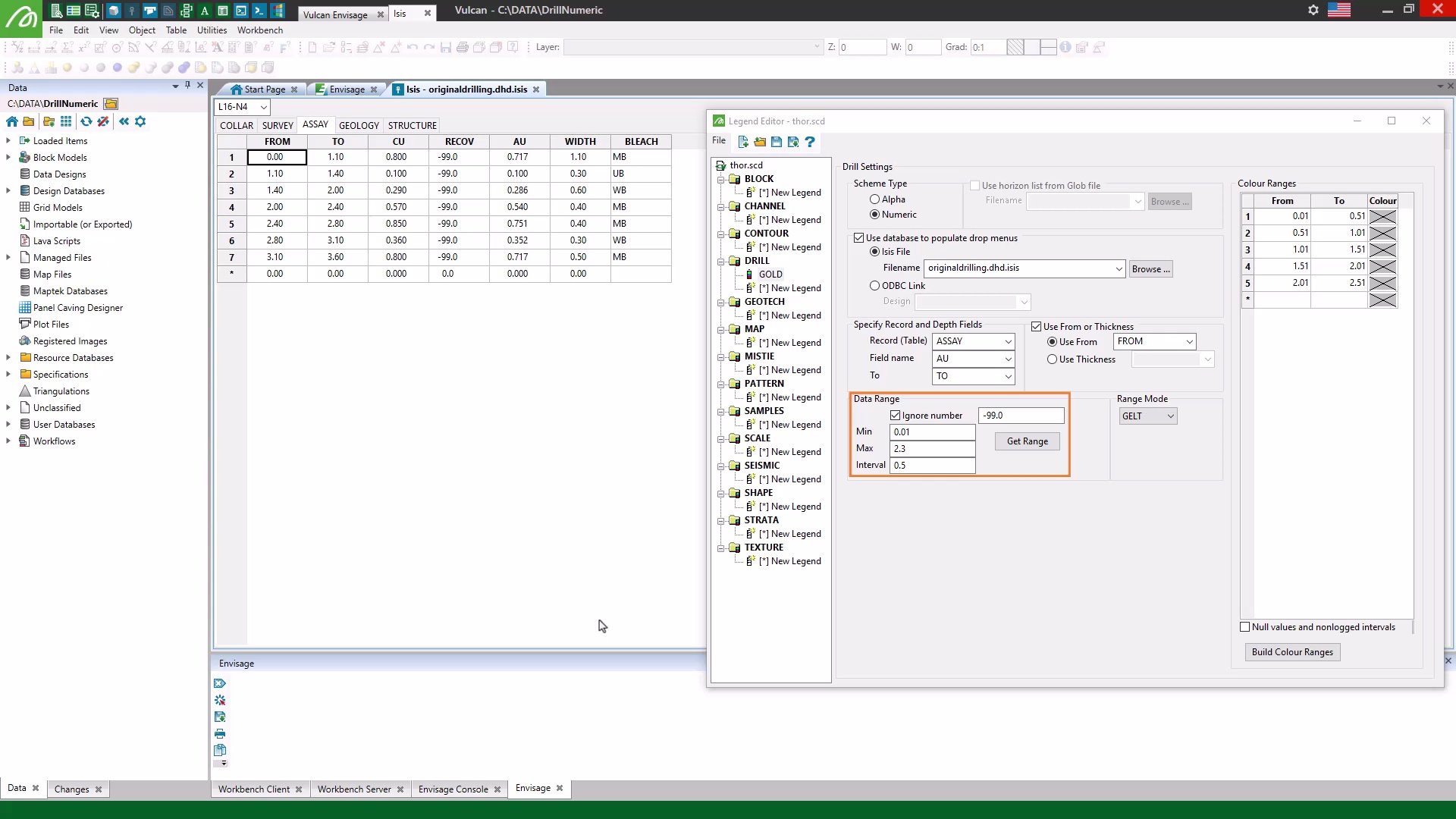The height and width of the screenshot is (819, 1456).
Task: Click the Get Range button
Action: click(1027, 441)
